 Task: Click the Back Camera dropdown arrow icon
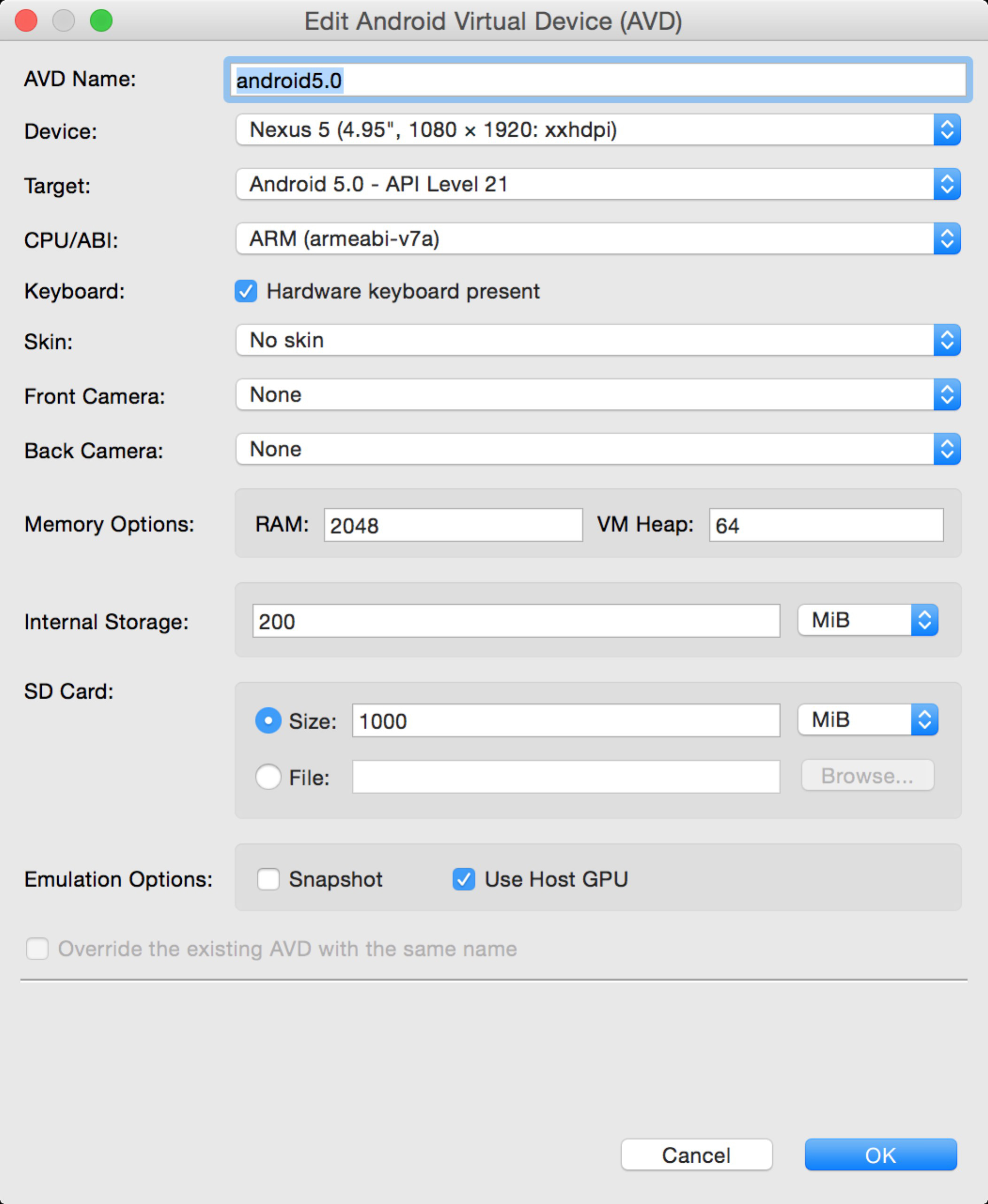pos(947,449)
